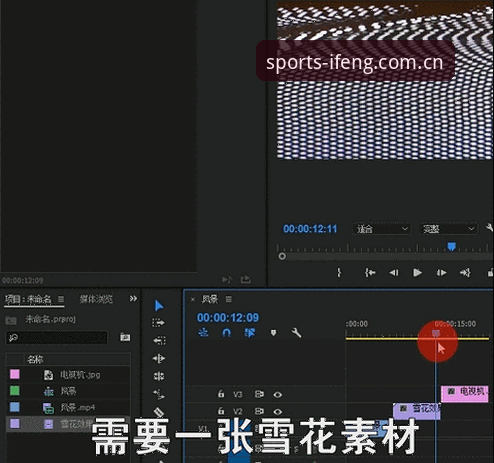Viewport: 494px width, 463px height.
Task: Select the Track Select Forward tool
Action: pos(159,323)
